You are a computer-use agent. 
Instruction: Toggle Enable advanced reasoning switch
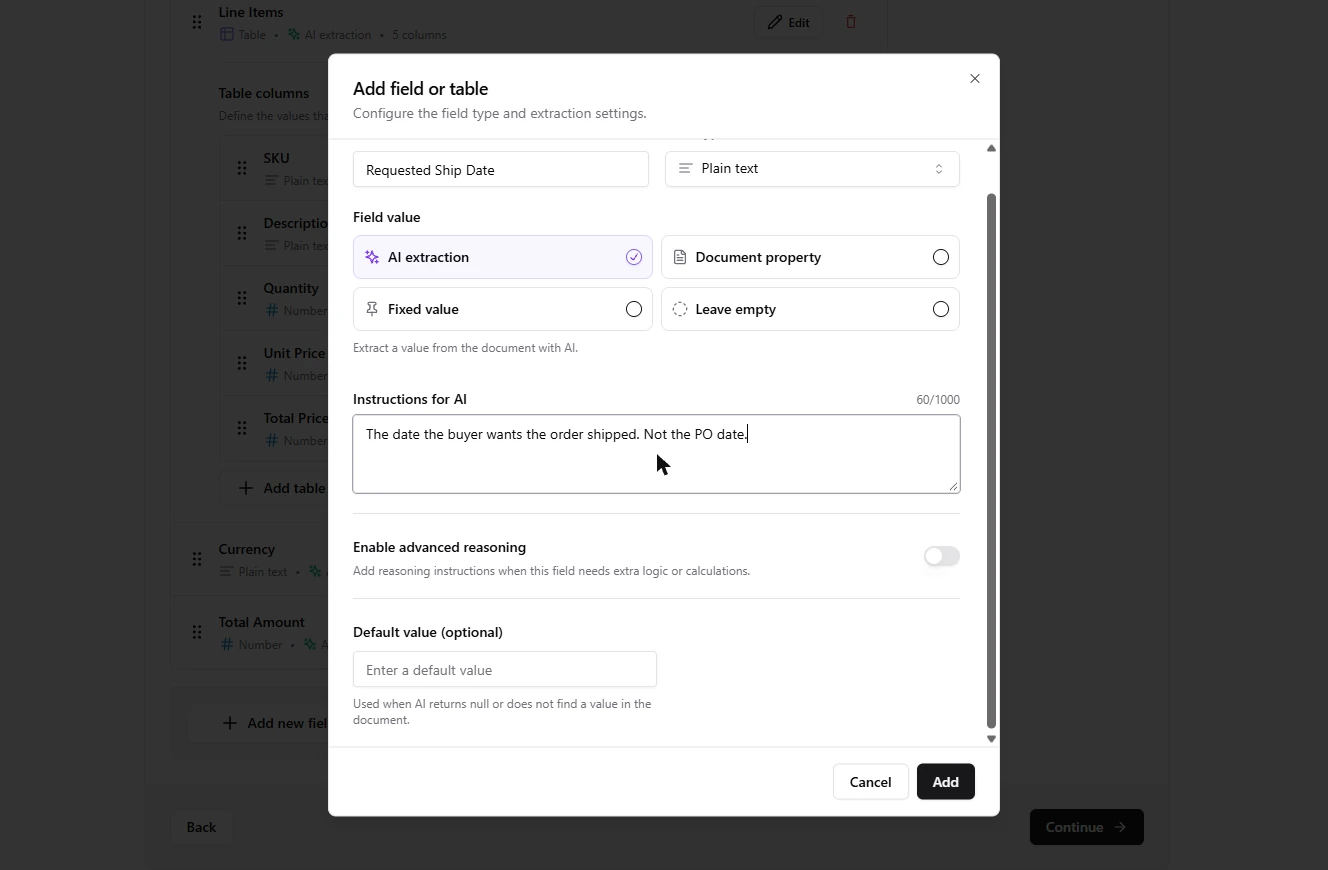(x=941, y=556)
